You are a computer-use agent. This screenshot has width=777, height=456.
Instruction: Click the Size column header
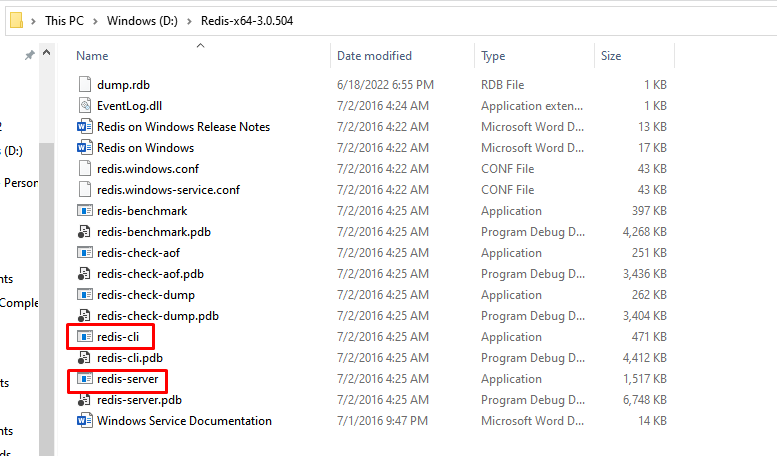(x=611, y=56)
